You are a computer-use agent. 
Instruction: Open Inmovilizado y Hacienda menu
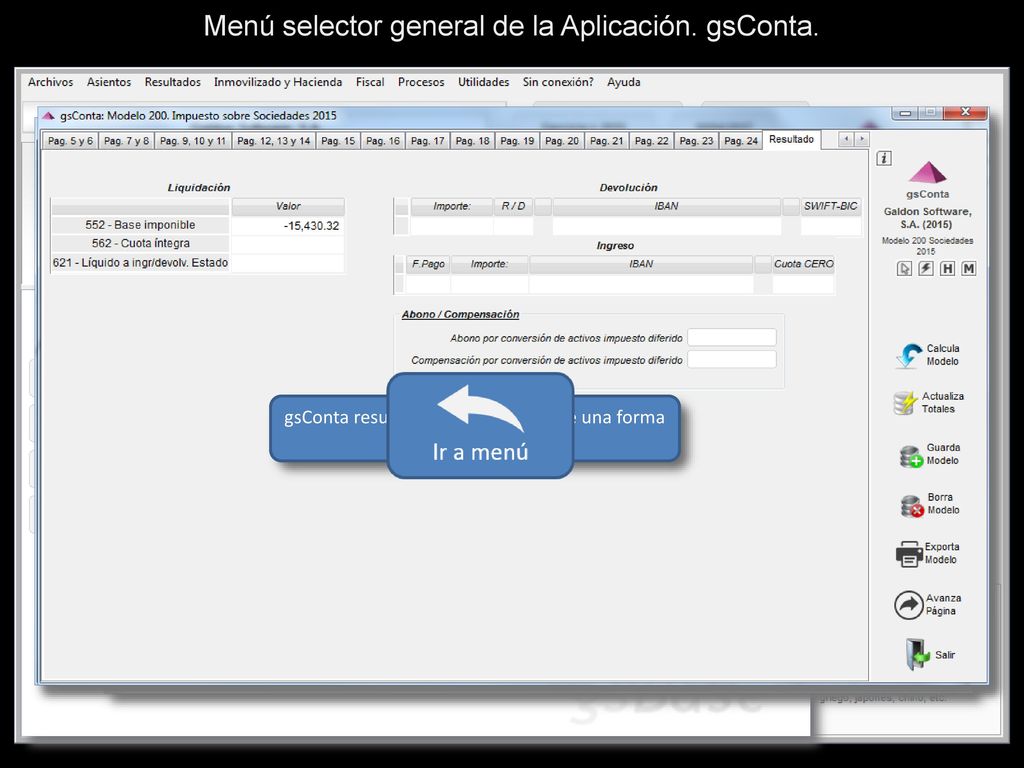(278, 82)
